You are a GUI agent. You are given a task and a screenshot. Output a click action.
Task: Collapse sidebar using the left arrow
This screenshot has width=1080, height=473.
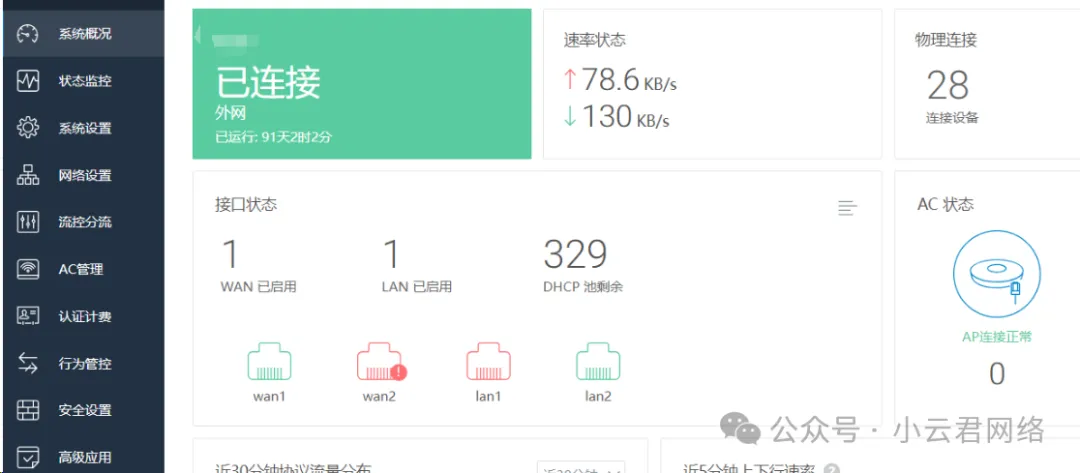click(198, 36)
